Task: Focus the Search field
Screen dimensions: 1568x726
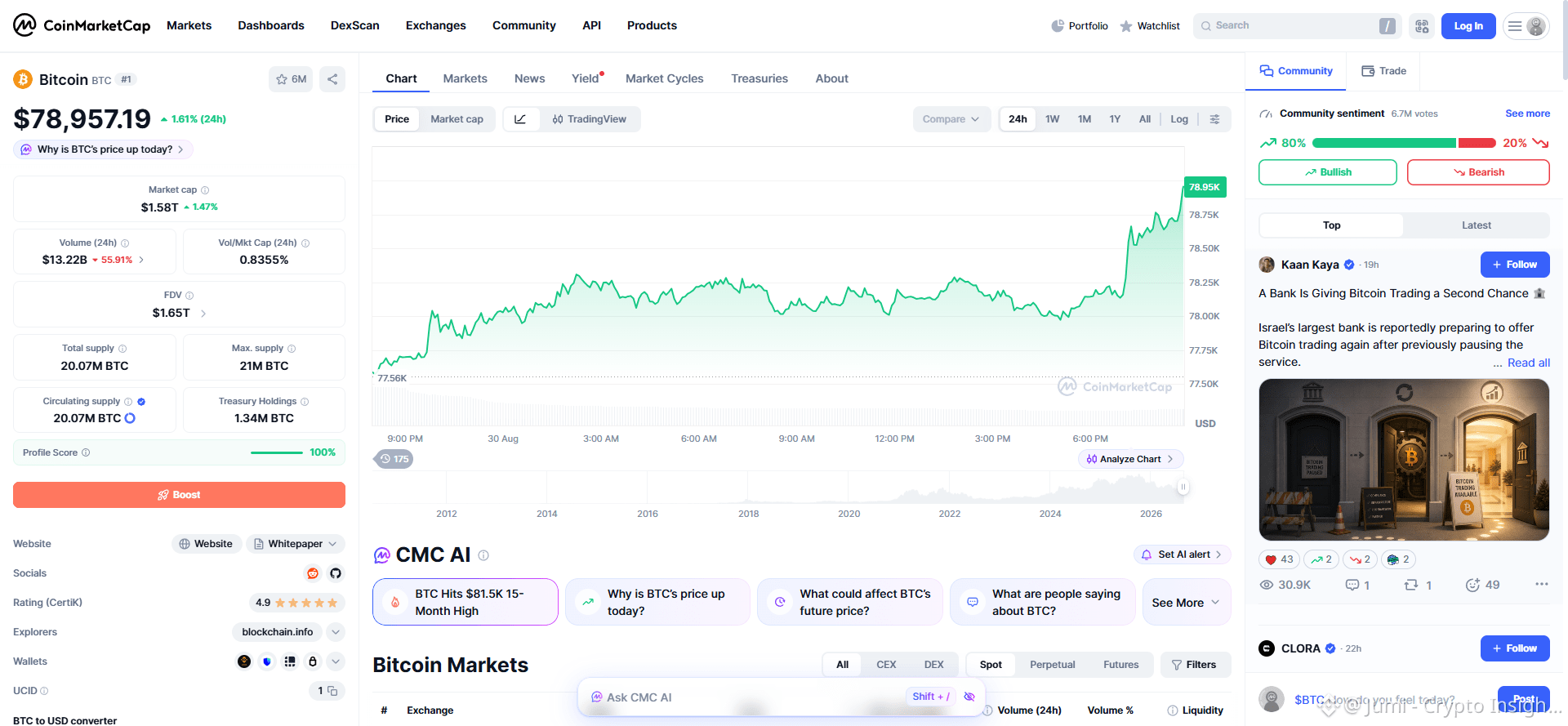Action: click(x=1297, y=26)
